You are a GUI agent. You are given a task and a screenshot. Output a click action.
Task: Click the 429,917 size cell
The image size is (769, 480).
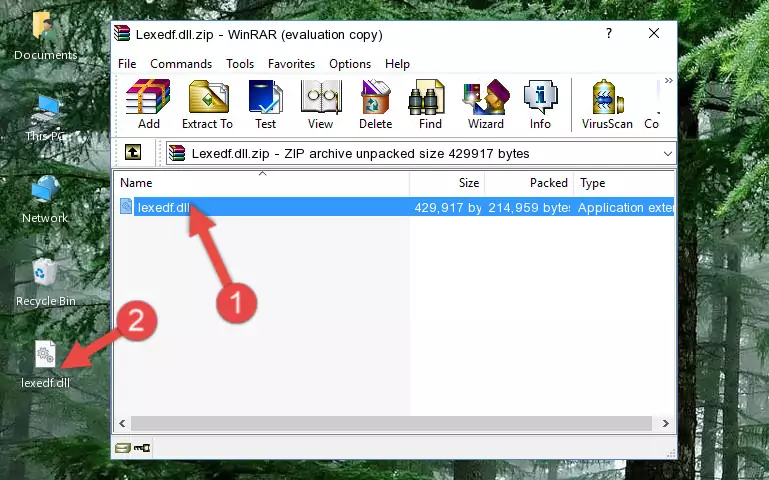pyautogui.click(x=448, y=207)
